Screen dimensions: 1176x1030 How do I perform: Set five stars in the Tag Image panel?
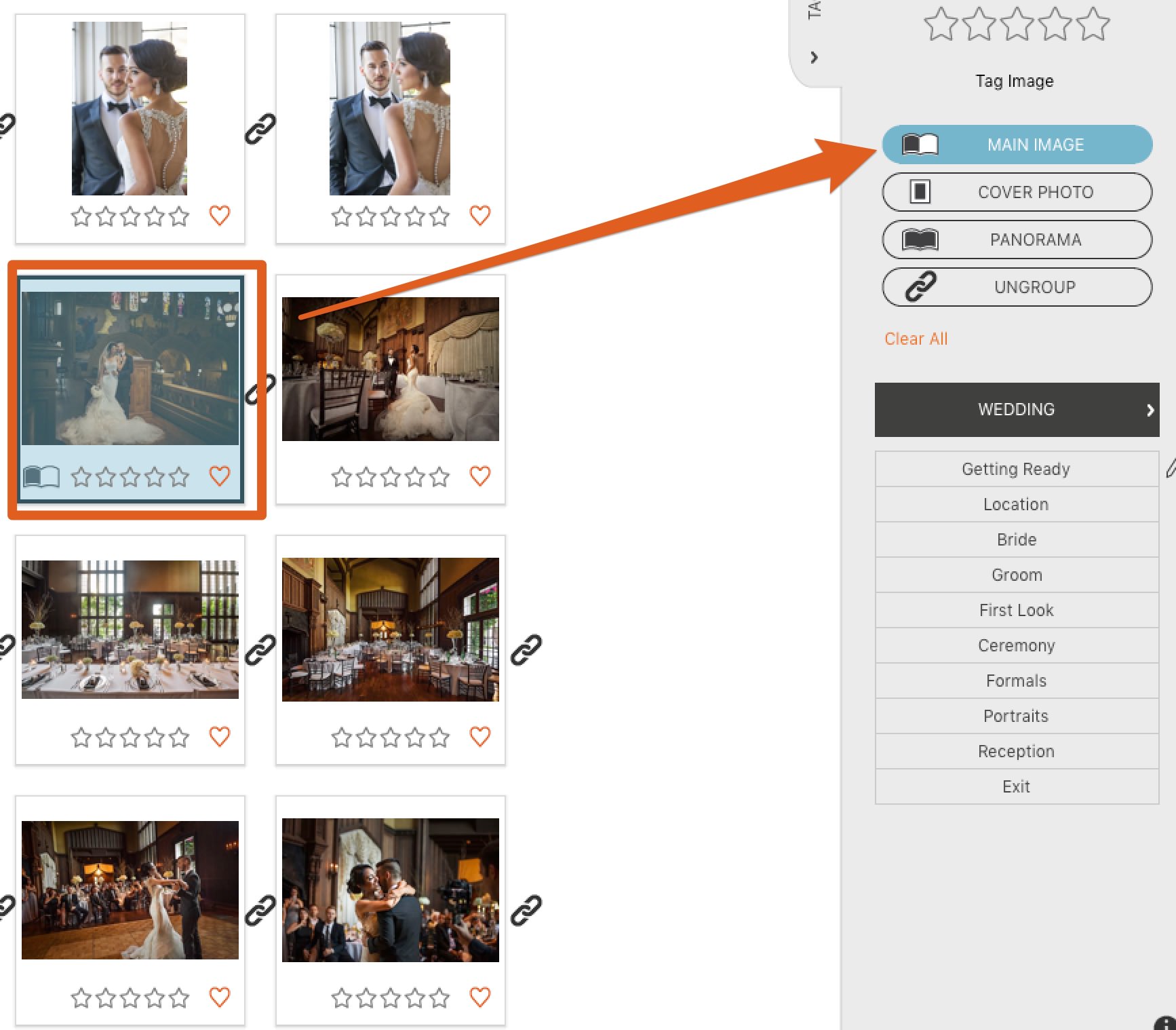coord(1093,24)
